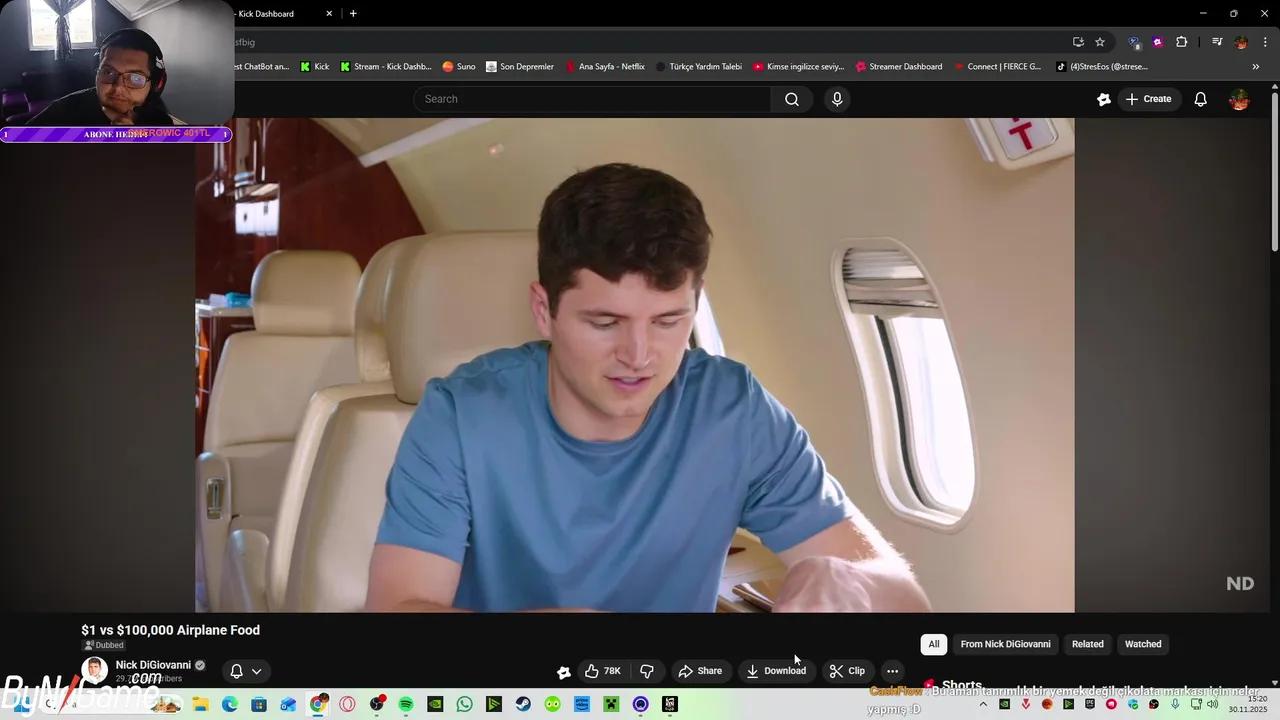The width and height of the screenshot is (1280, 720).
Task: Dislike the video with thumbs down icon
Action: click(647, 671)
